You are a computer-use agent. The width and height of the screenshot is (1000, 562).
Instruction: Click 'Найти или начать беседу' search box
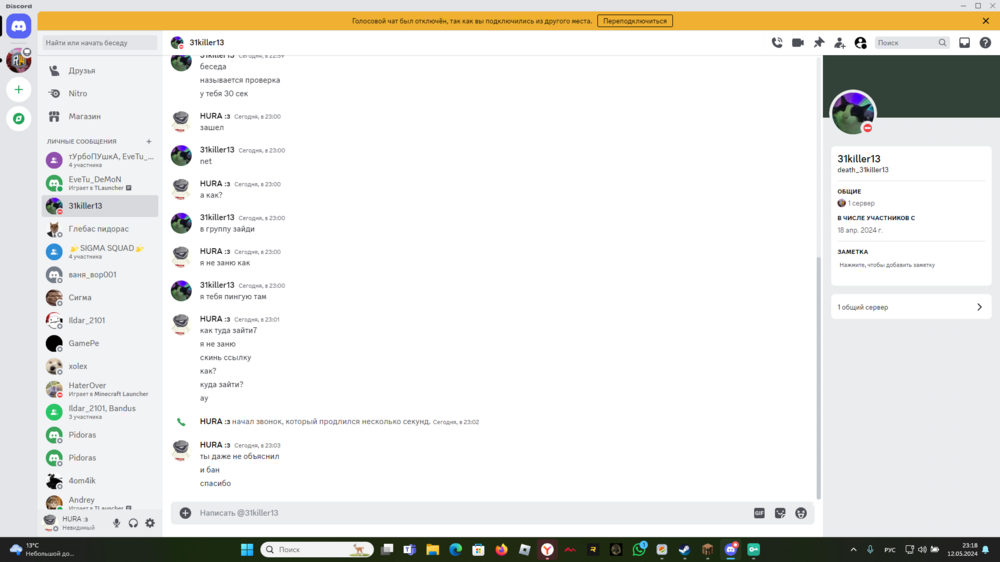tap(99, 43)
